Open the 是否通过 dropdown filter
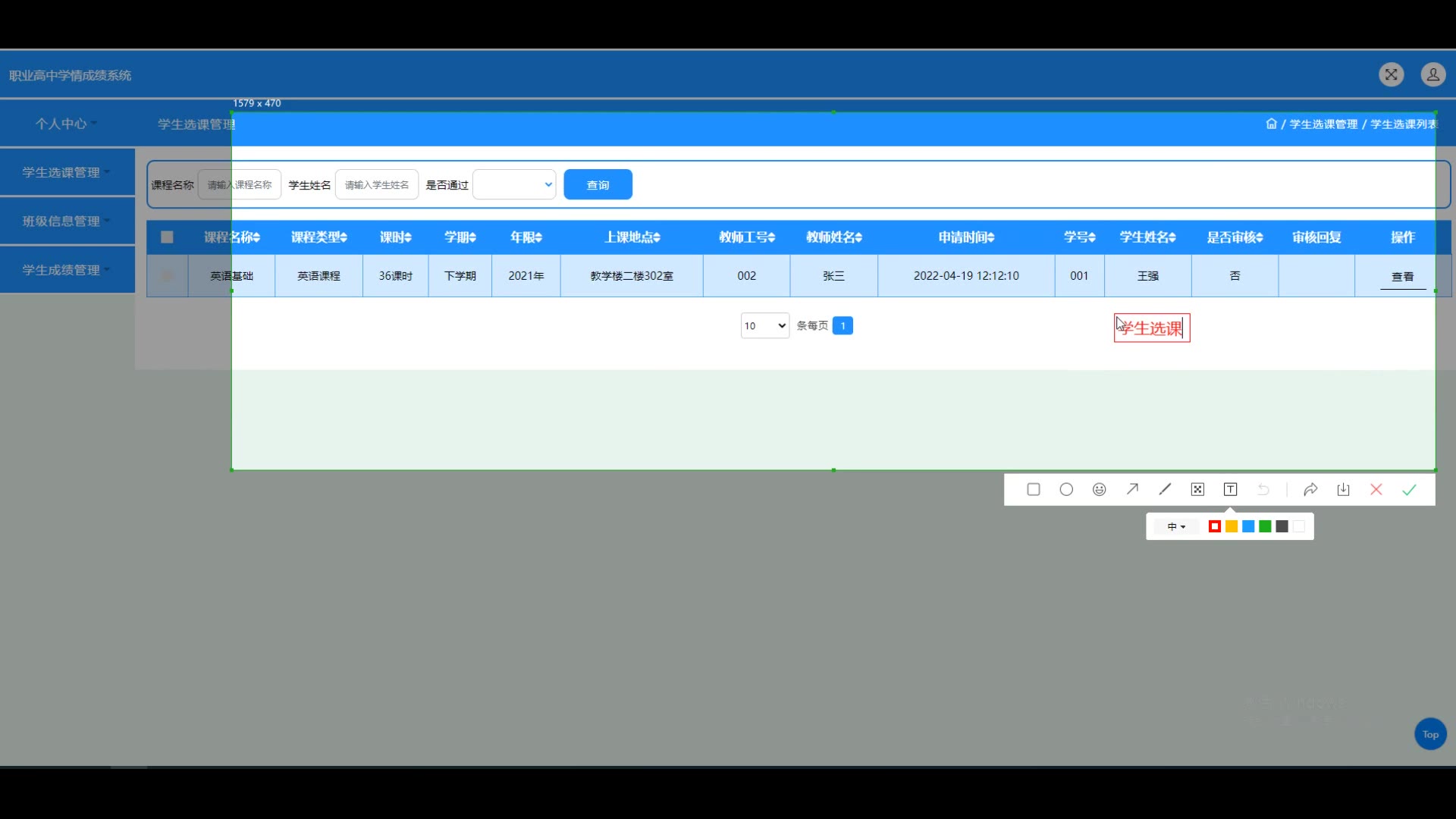 pos(514,185)
